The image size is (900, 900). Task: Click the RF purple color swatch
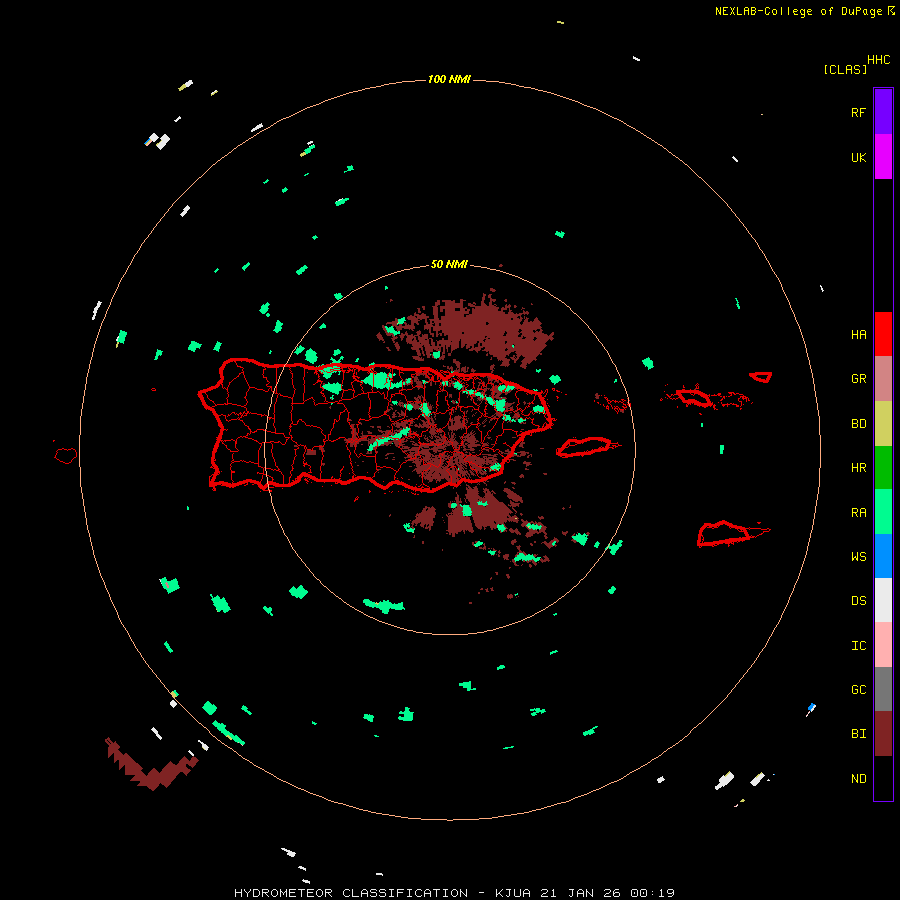pos(883,112)
